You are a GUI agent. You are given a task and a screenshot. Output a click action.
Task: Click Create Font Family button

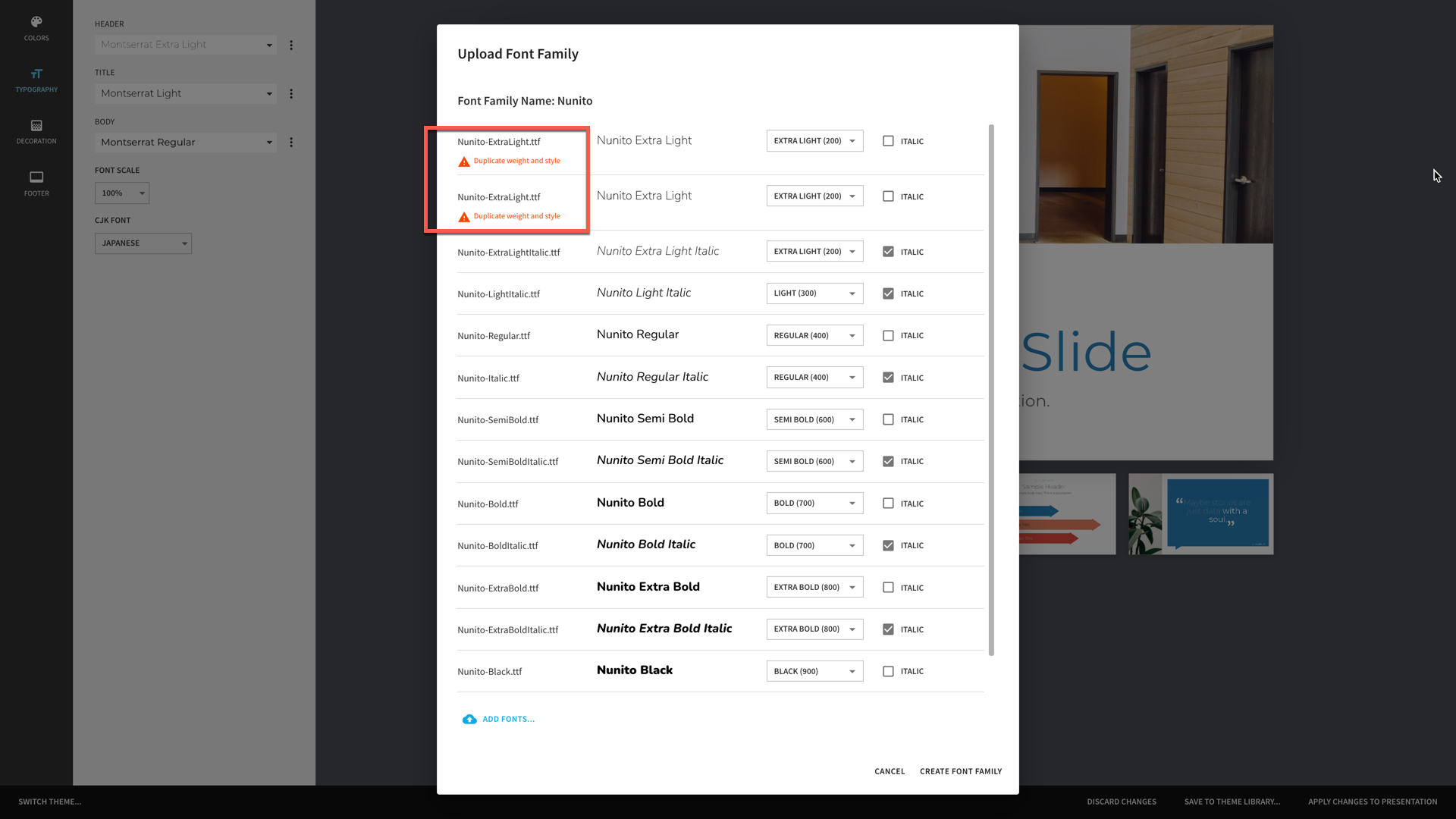point(961,771)
